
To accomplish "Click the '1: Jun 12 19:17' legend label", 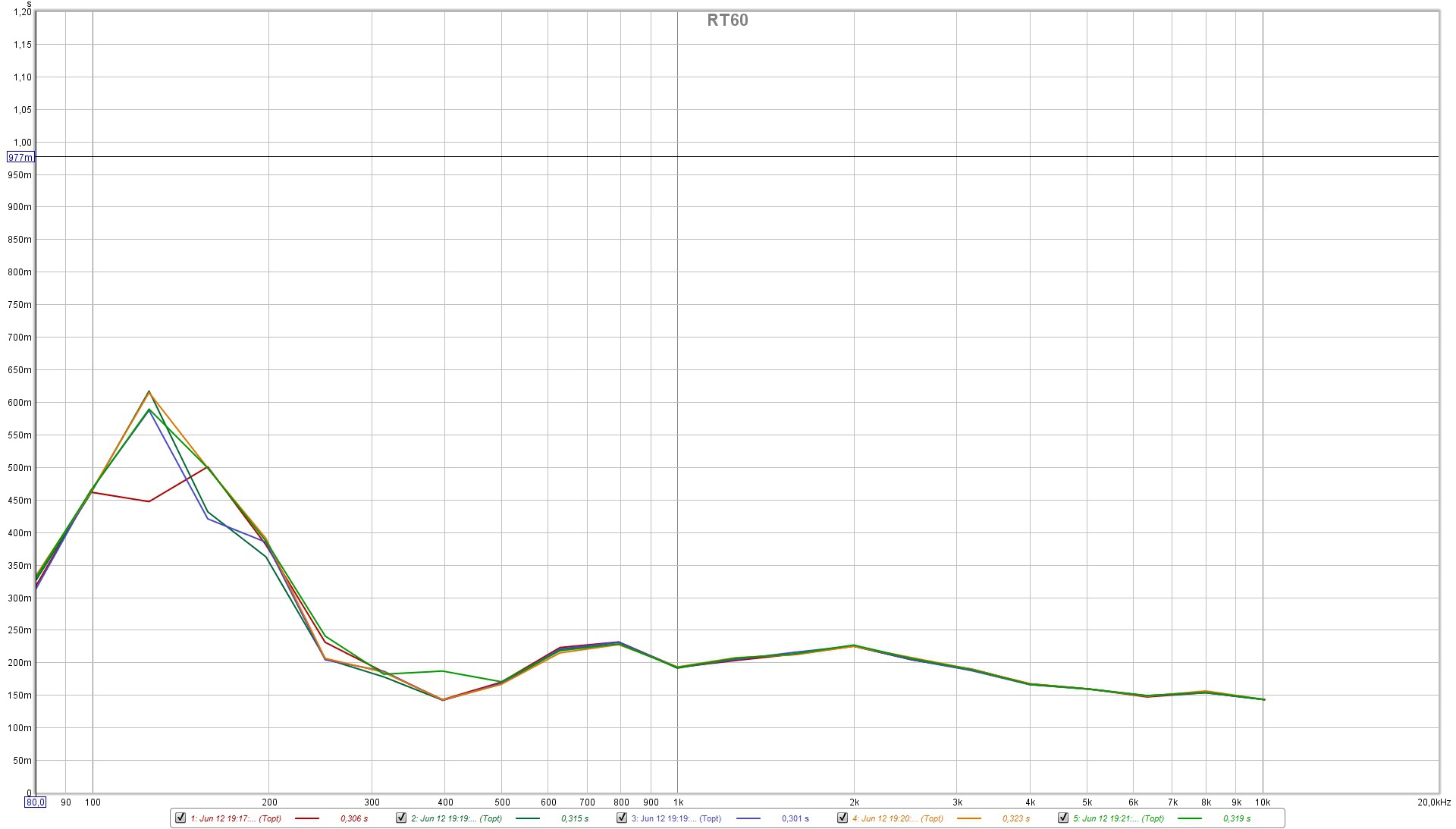I will (x=235, y=818).
